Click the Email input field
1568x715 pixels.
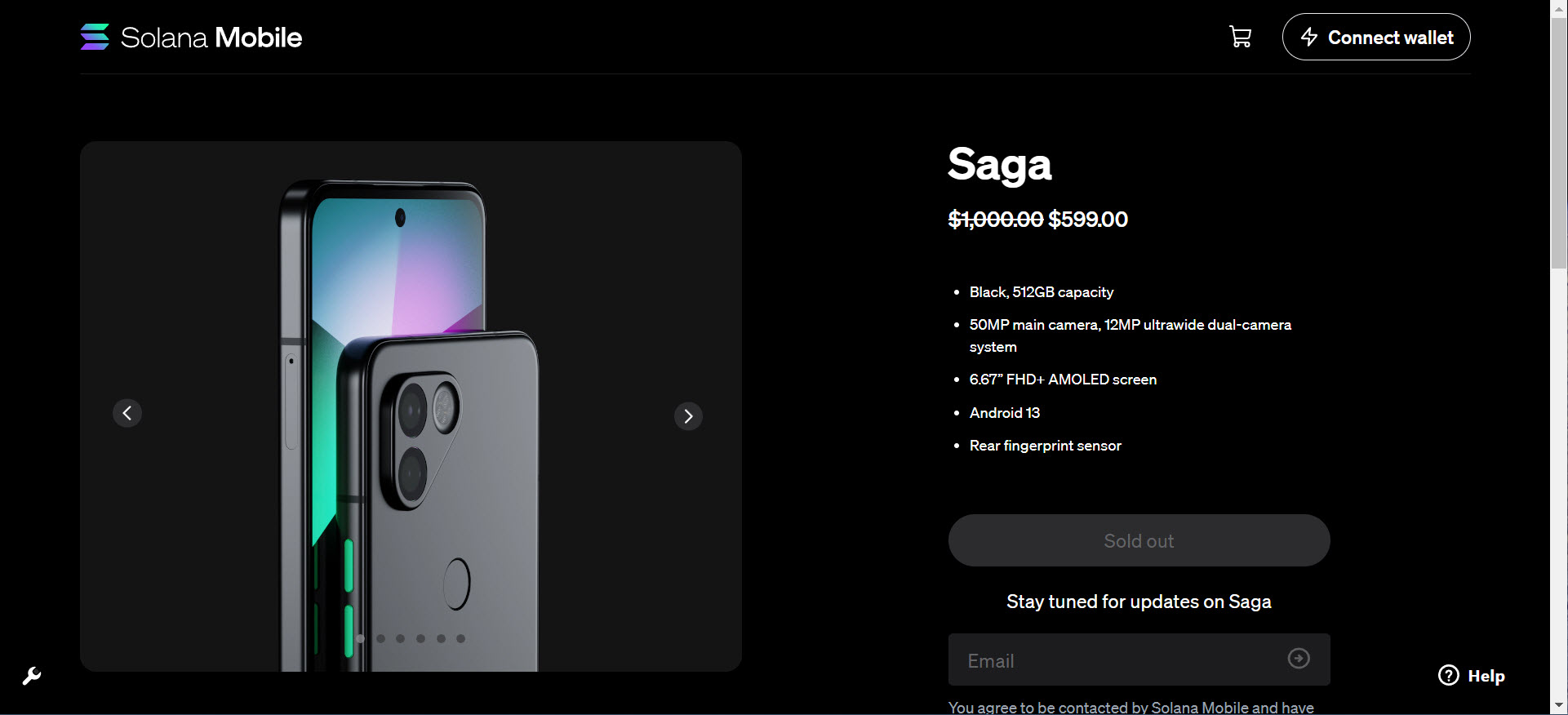coord(1102,659)
